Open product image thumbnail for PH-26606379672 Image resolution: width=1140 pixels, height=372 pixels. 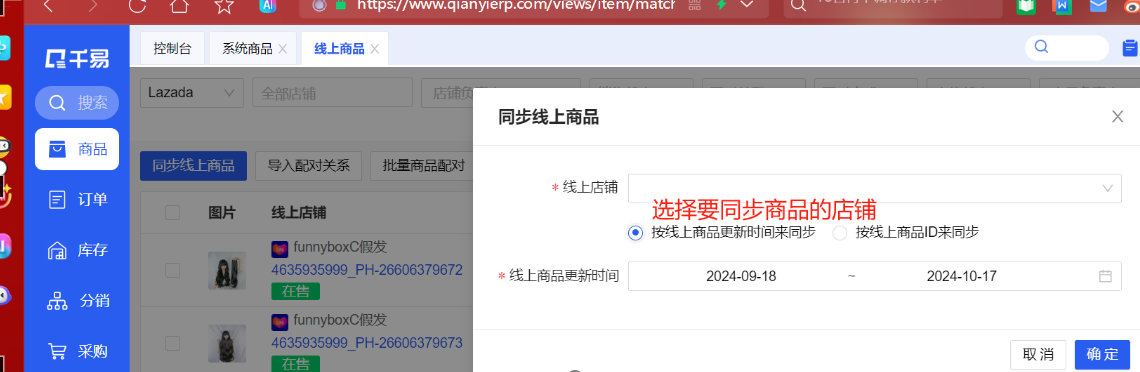[x=227, y=271]
